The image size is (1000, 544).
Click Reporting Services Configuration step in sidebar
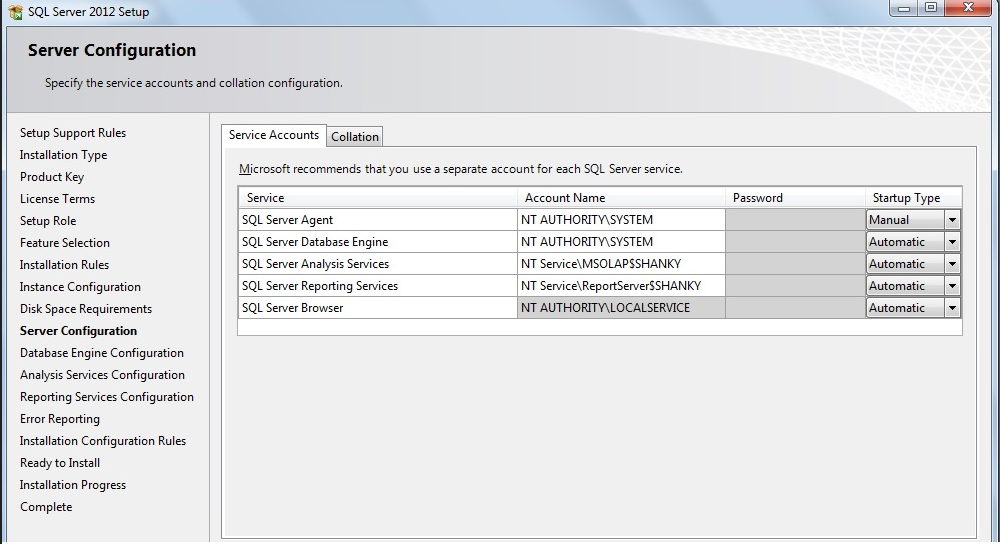[x=107, y=397]
